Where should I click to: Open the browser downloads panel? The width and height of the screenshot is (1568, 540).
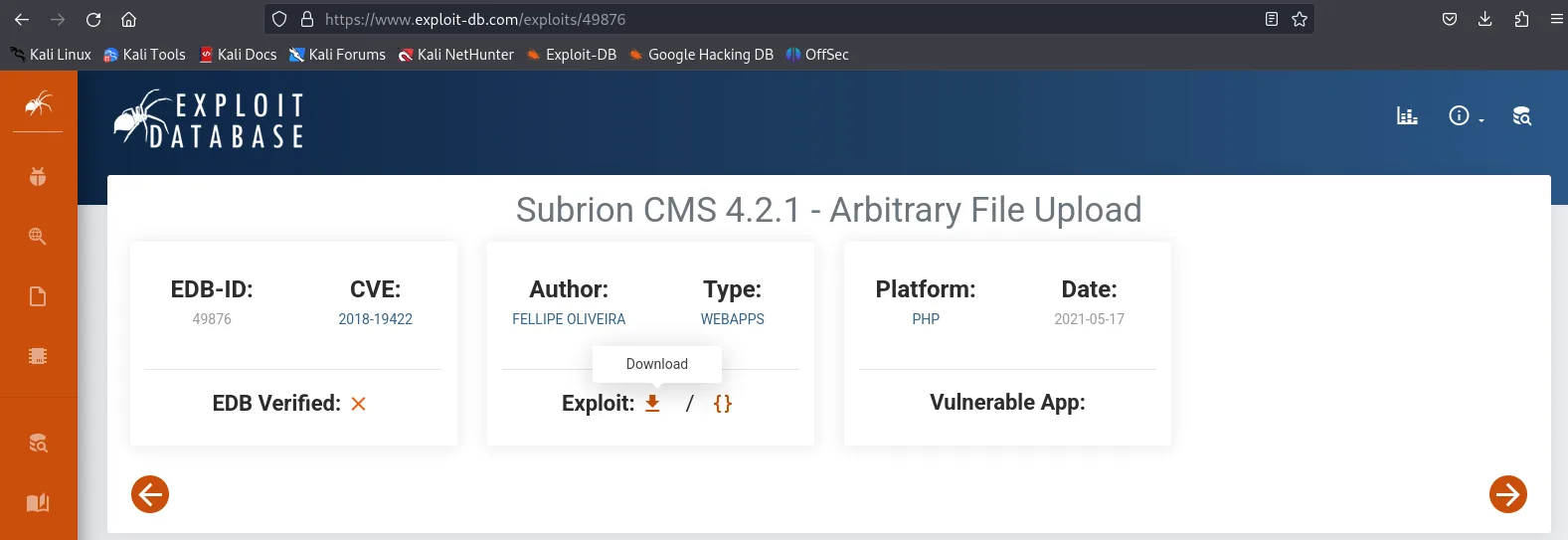click(1485, 19)
